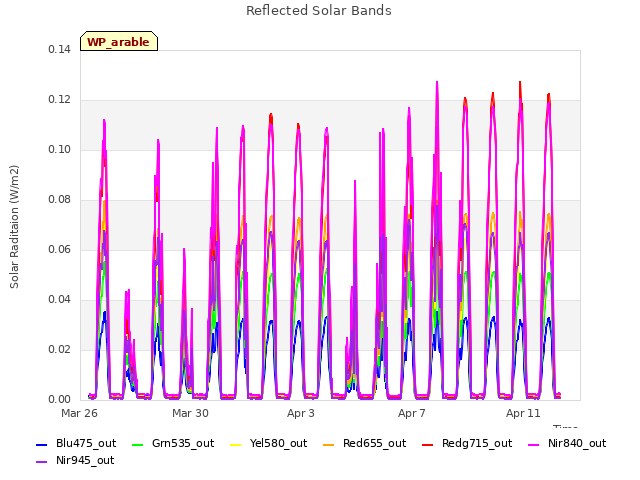Click the green Grn535_out legend swatch

point(138,445)
